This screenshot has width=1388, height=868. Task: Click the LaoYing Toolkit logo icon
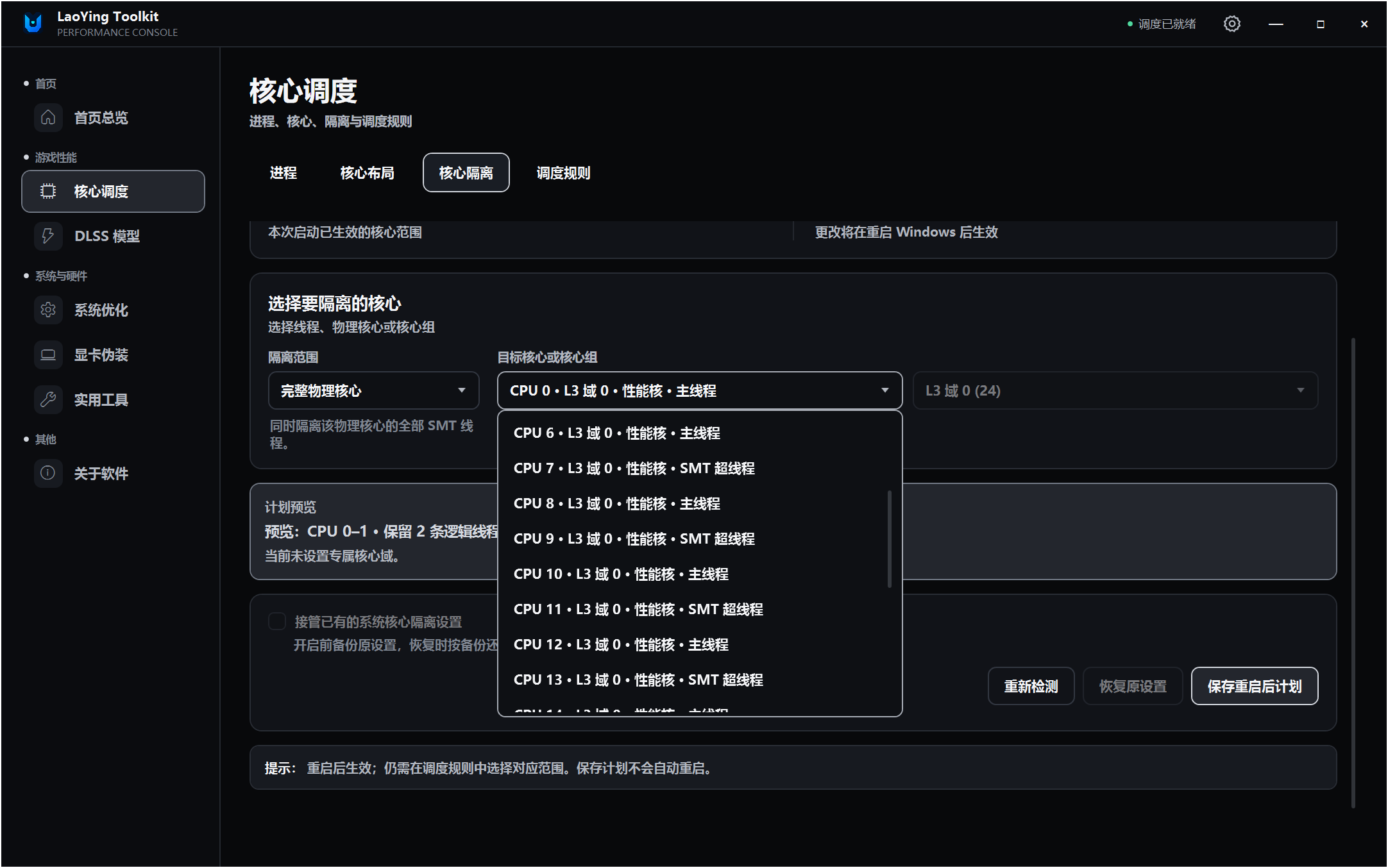pos(33,24)
